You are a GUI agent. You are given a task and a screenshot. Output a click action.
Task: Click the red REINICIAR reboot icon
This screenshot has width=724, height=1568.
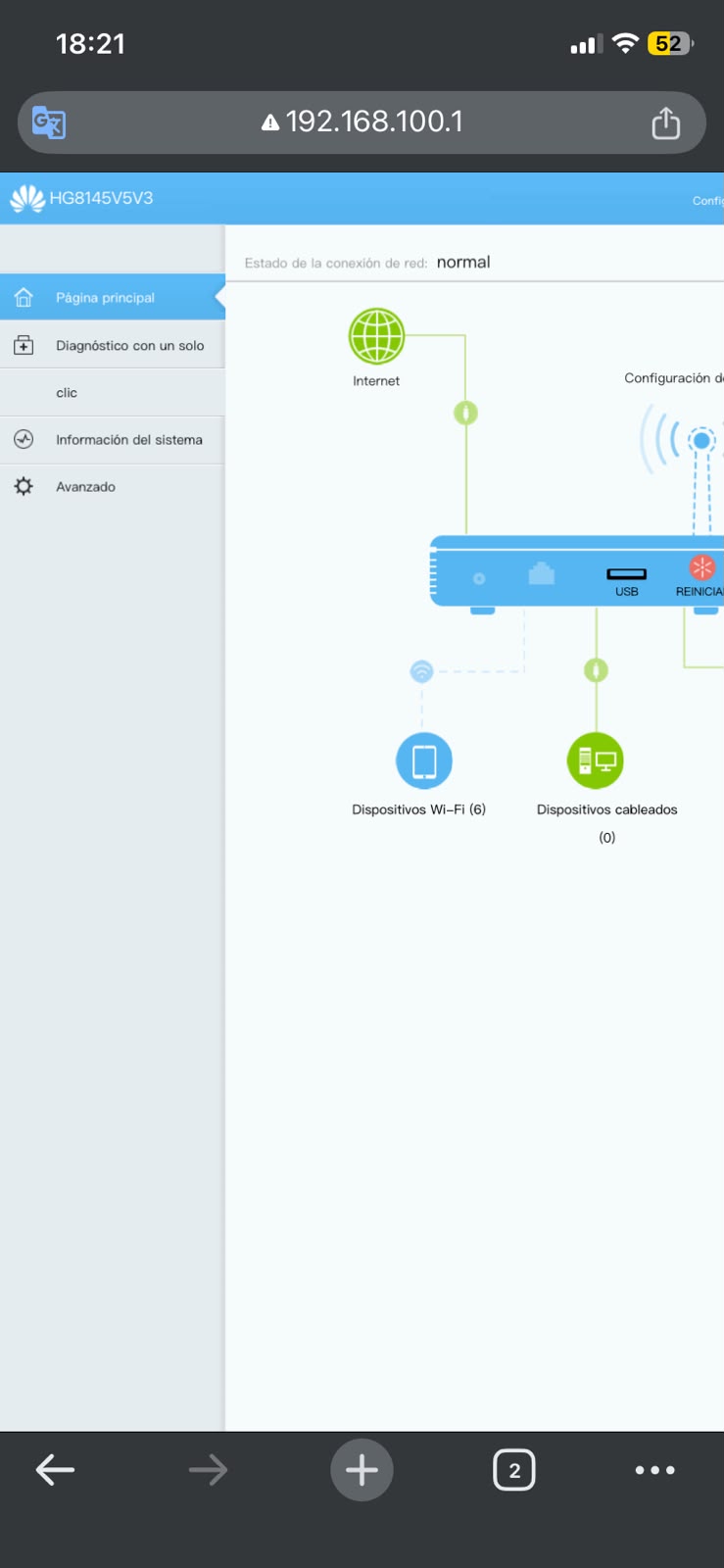[x=701, y=567]
